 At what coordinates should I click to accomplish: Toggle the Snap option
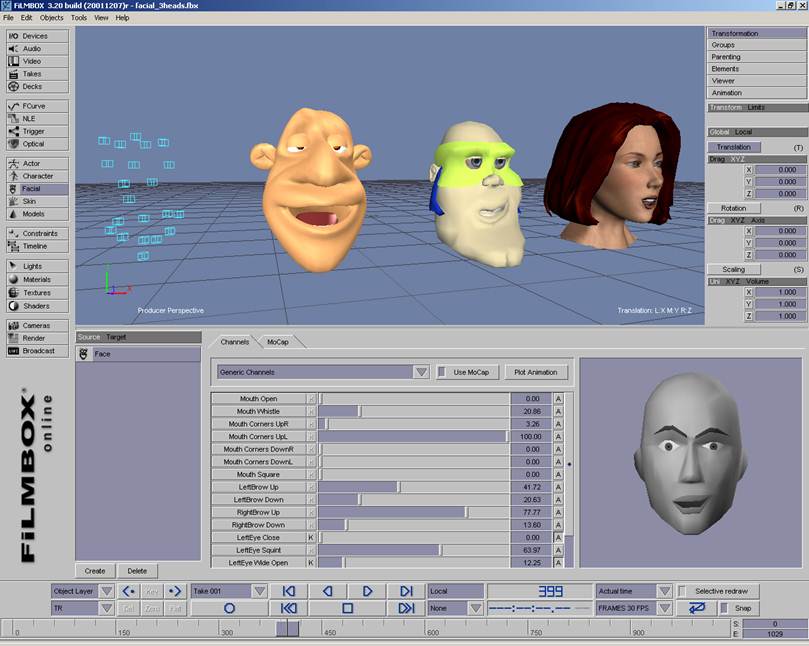click(x=724, y=608)
